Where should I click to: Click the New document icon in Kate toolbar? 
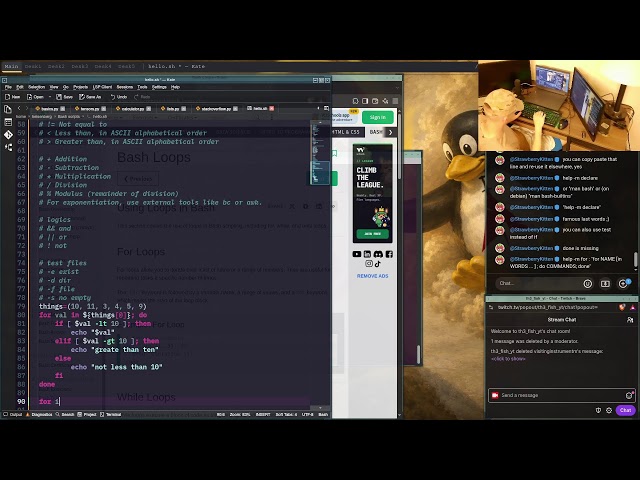pos(12,97)
